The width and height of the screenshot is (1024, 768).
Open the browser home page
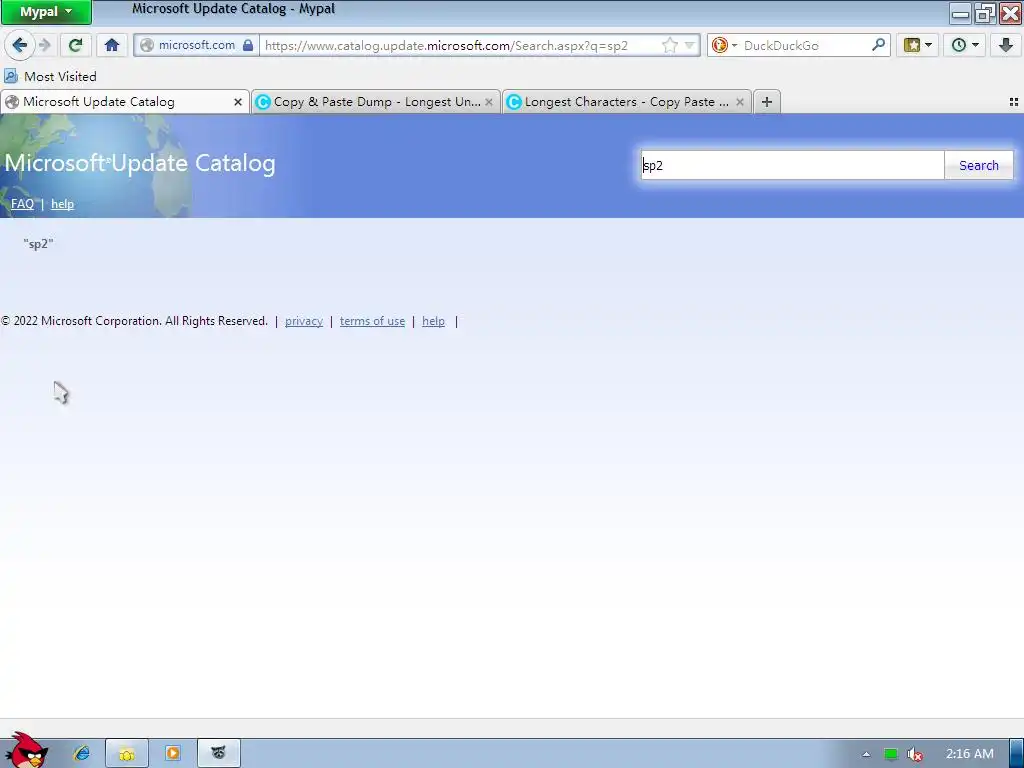click(x=112, y=45)
